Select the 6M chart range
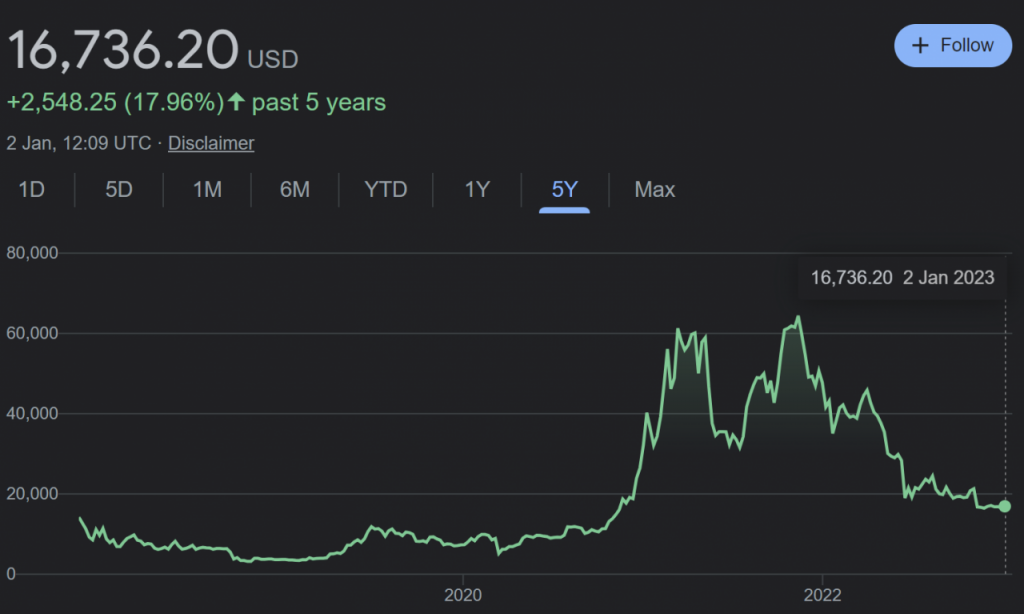1024x614 pixels. point(294,189)
